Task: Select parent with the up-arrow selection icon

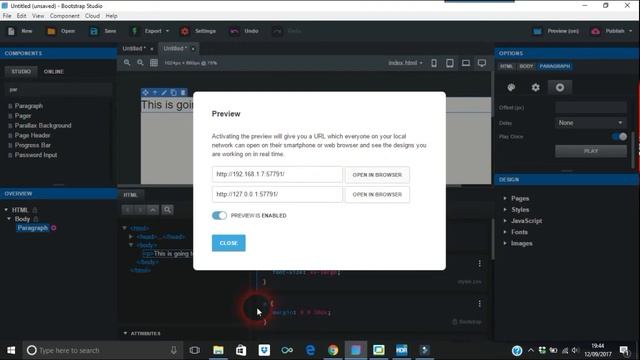Action: 155,93
